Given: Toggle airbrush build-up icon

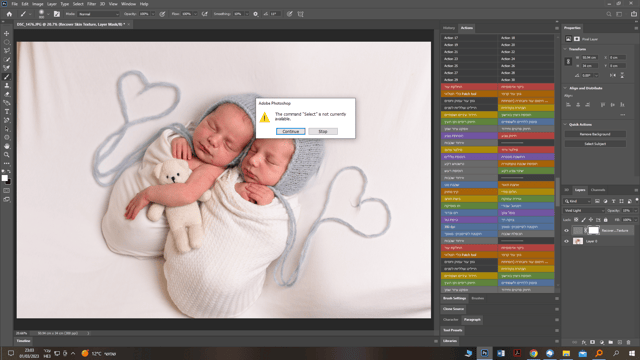Looking at the screenshot, I should click(x=205, y=14).
